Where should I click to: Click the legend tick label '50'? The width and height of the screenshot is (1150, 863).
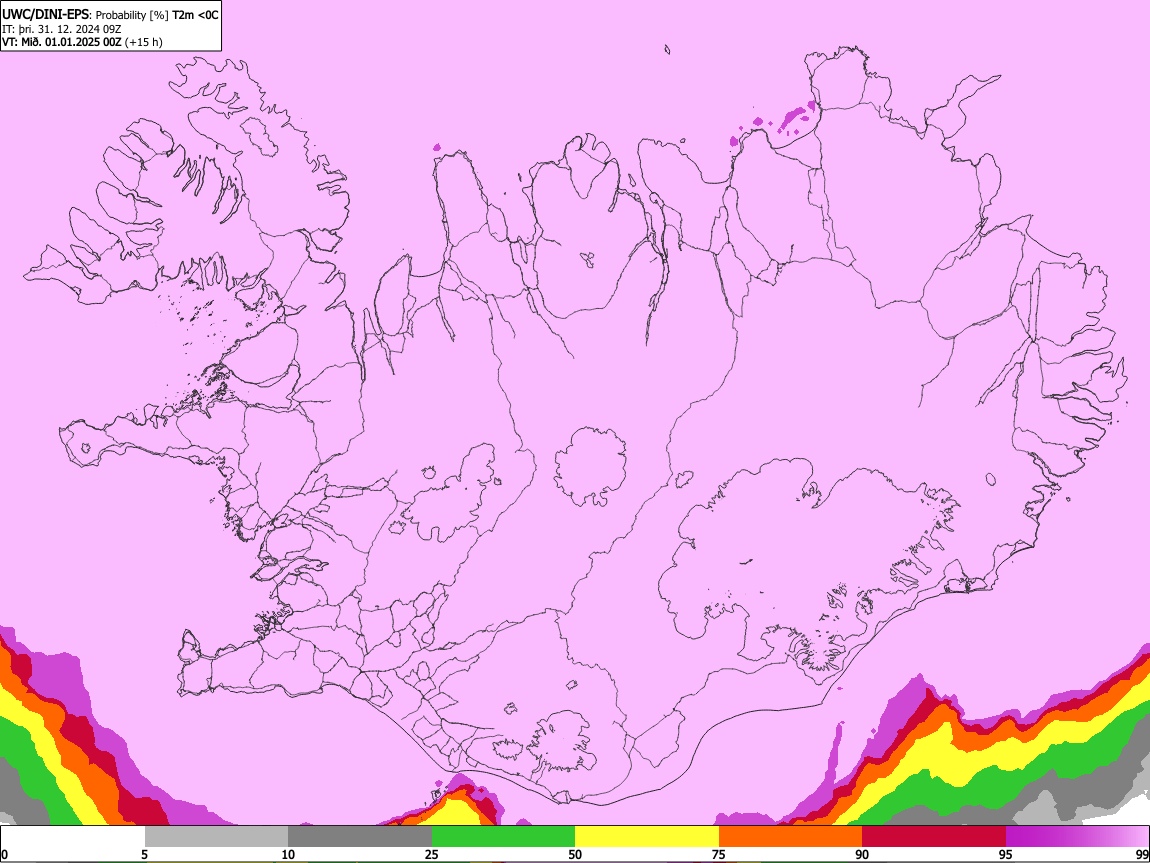(x=575, y=854)
